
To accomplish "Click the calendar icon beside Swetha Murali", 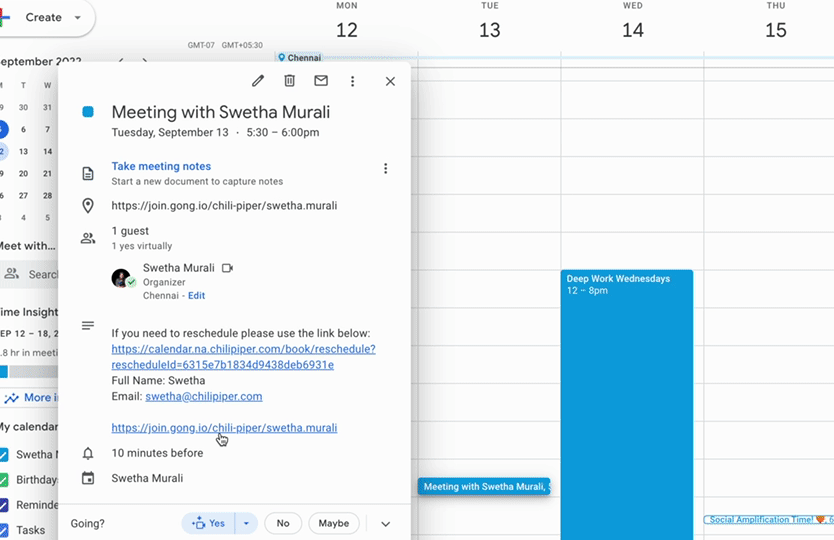I will (x=88, y=478).
